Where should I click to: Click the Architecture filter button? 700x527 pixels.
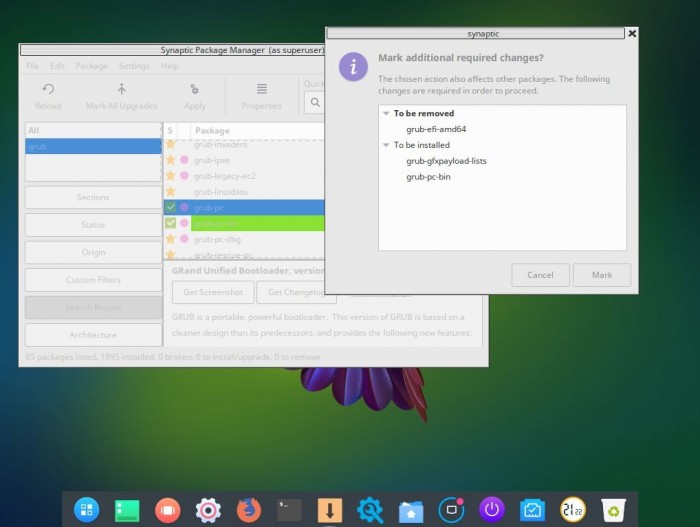pyautogui.click(x=93, y=335)
